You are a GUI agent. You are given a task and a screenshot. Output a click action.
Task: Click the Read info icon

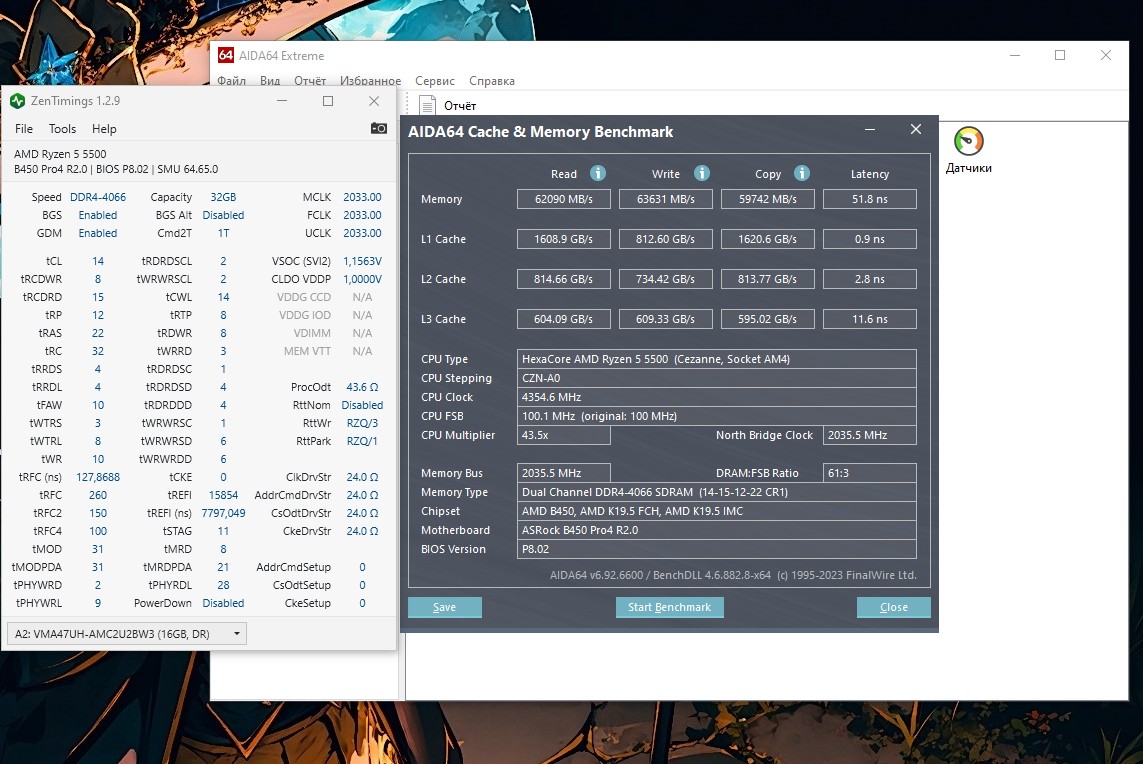[598, 173]
